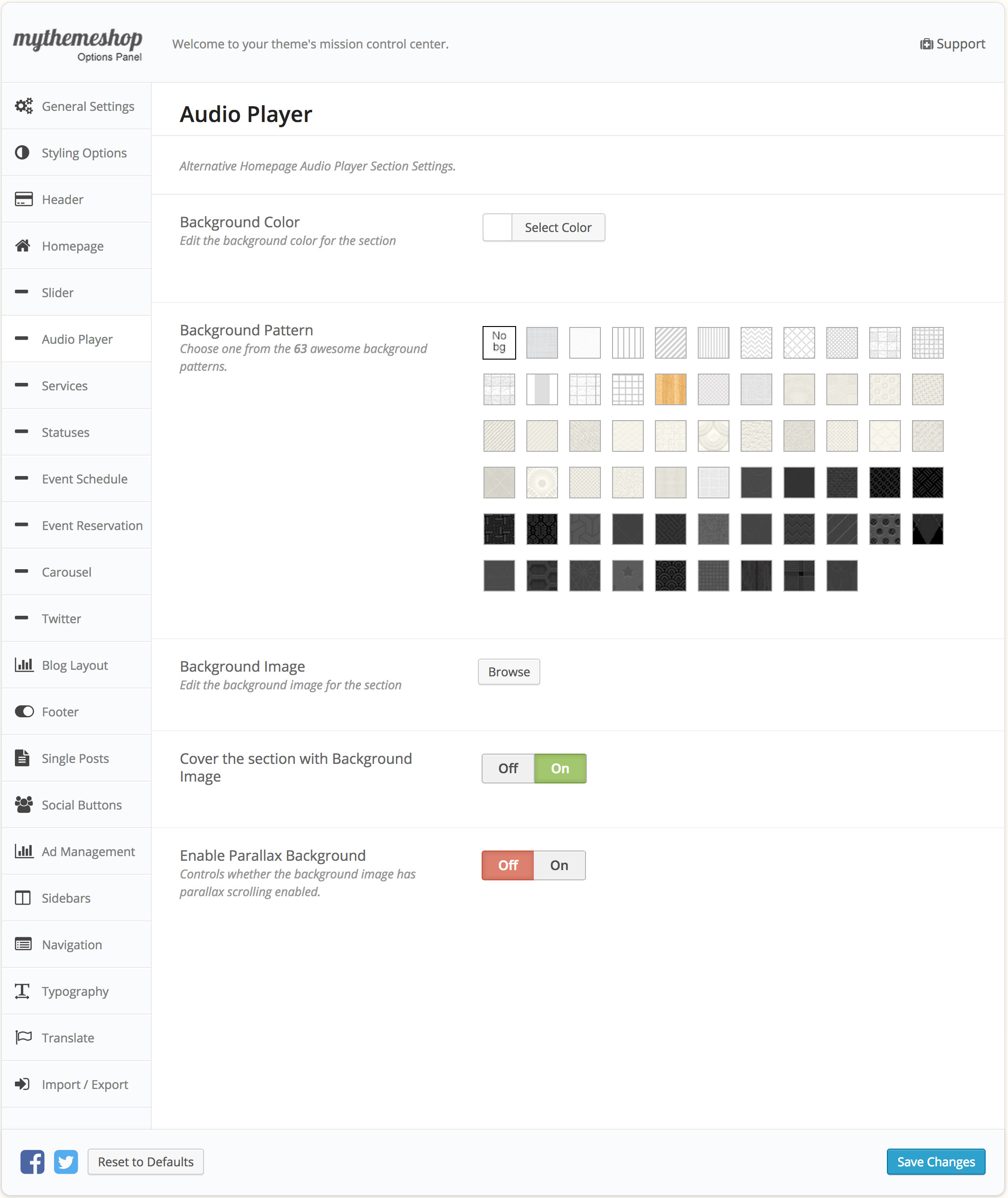Turn off Cover section with Background Image

[507, 769]
